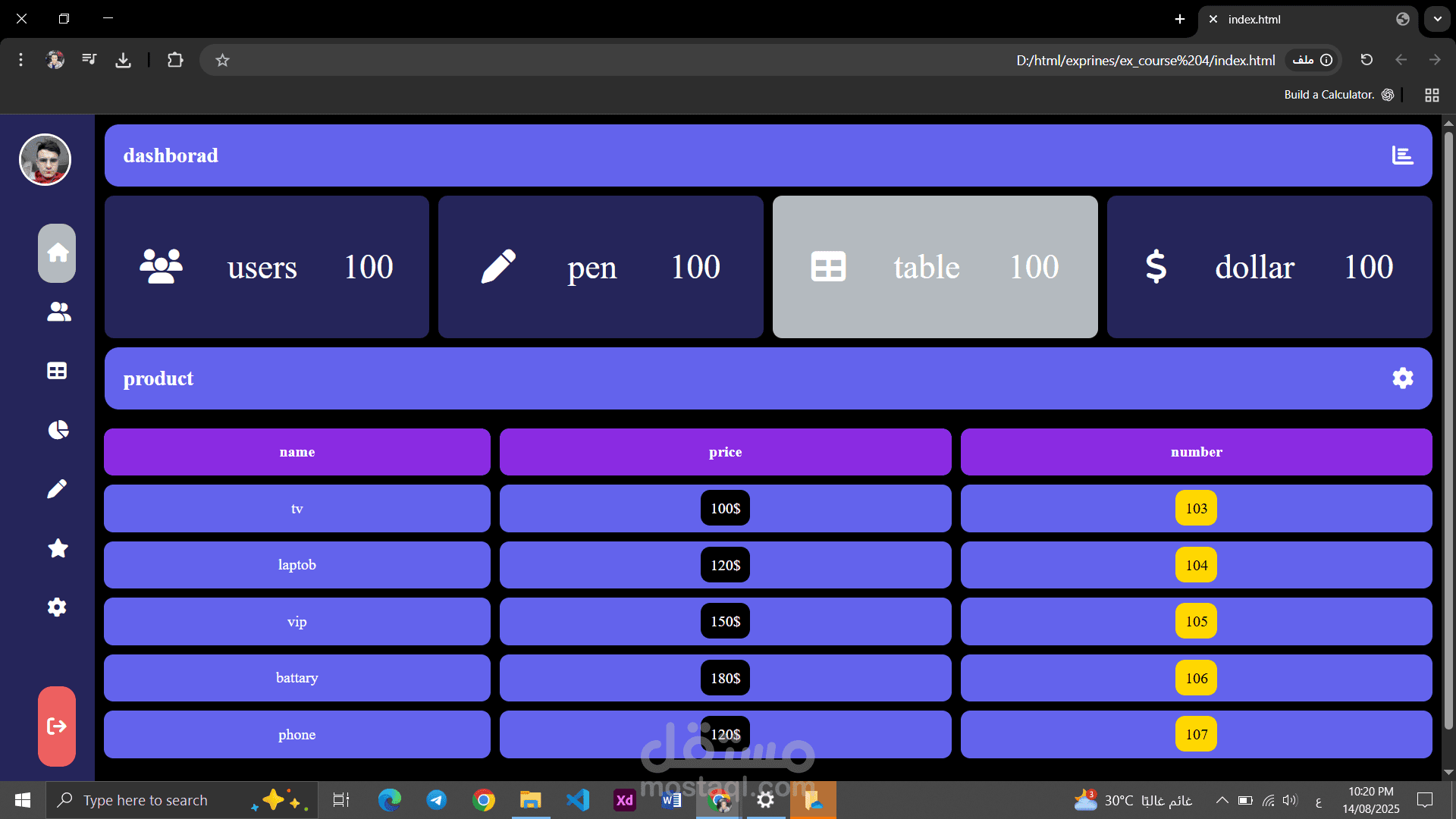
Task: Open Telegram from the taskbar
Action: coord(436,800)
